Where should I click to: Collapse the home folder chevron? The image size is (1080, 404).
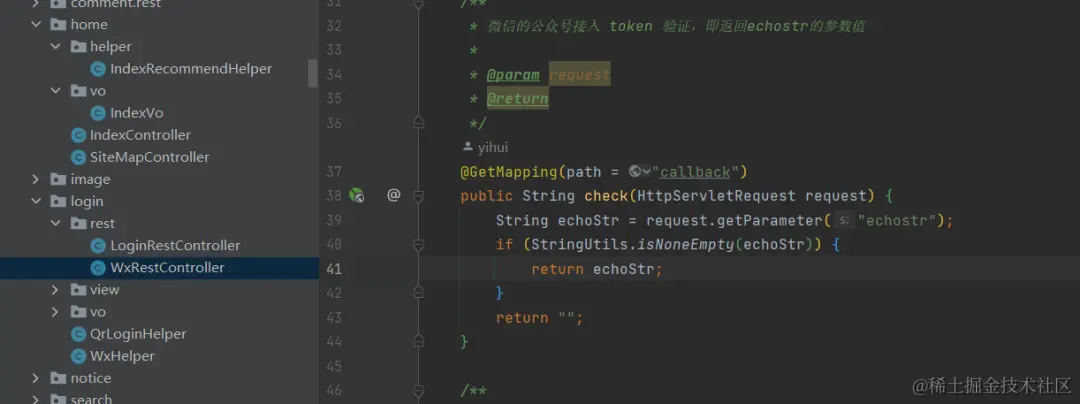(36, 25)
